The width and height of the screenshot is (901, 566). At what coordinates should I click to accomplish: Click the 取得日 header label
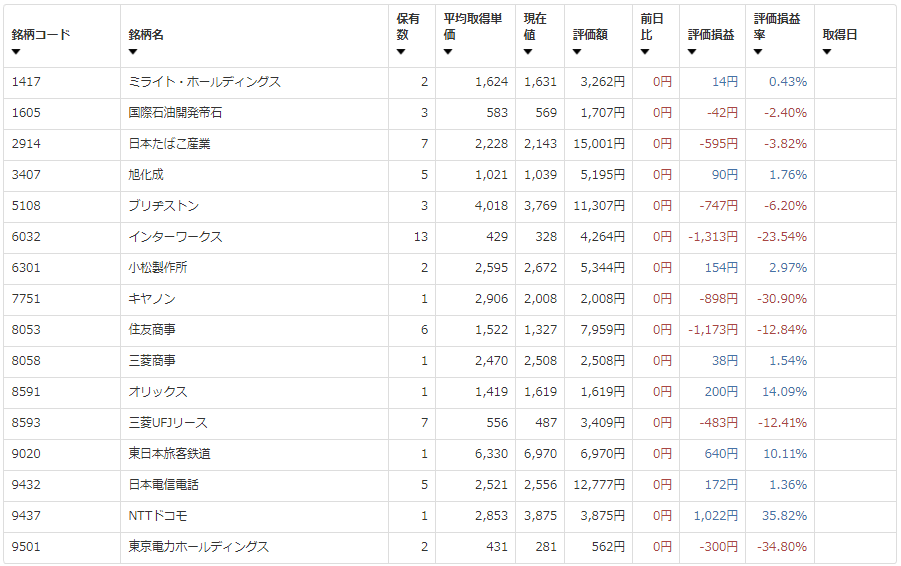[x=840, y=34]
